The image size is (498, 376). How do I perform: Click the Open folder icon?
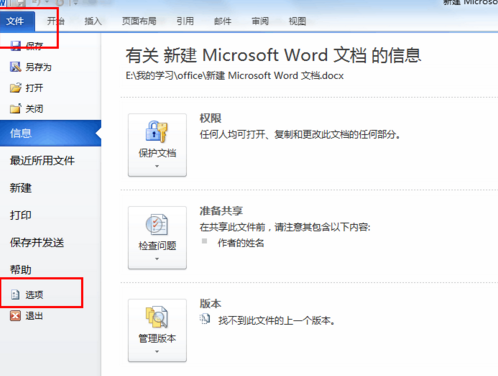tap(15, 88)
